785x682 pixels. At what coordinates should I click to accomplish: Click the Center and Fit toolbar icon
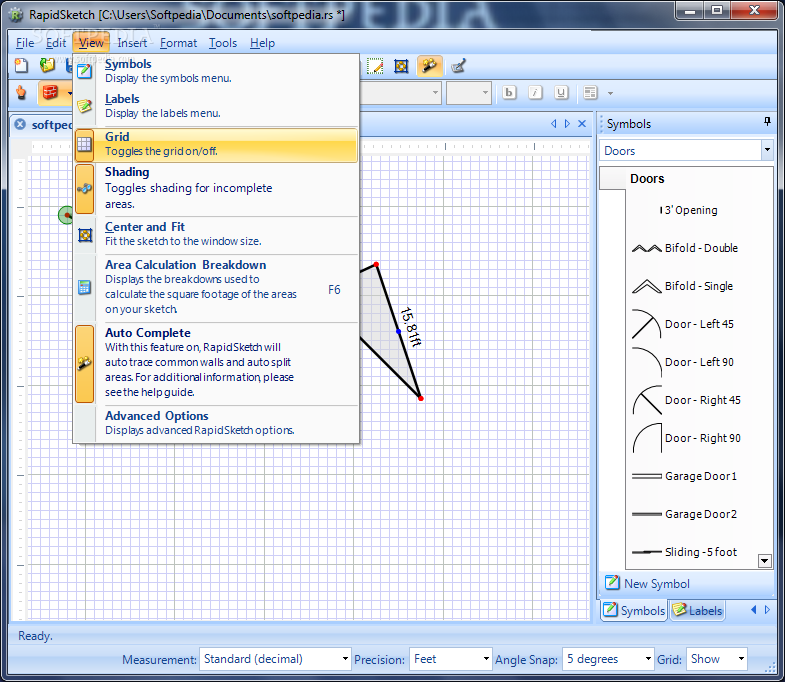(401, 66)
